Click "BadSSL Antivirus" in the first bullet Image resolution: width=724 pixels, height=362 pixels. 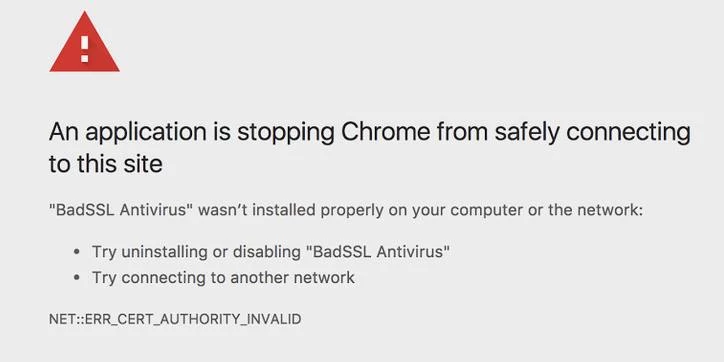point(377,252)
